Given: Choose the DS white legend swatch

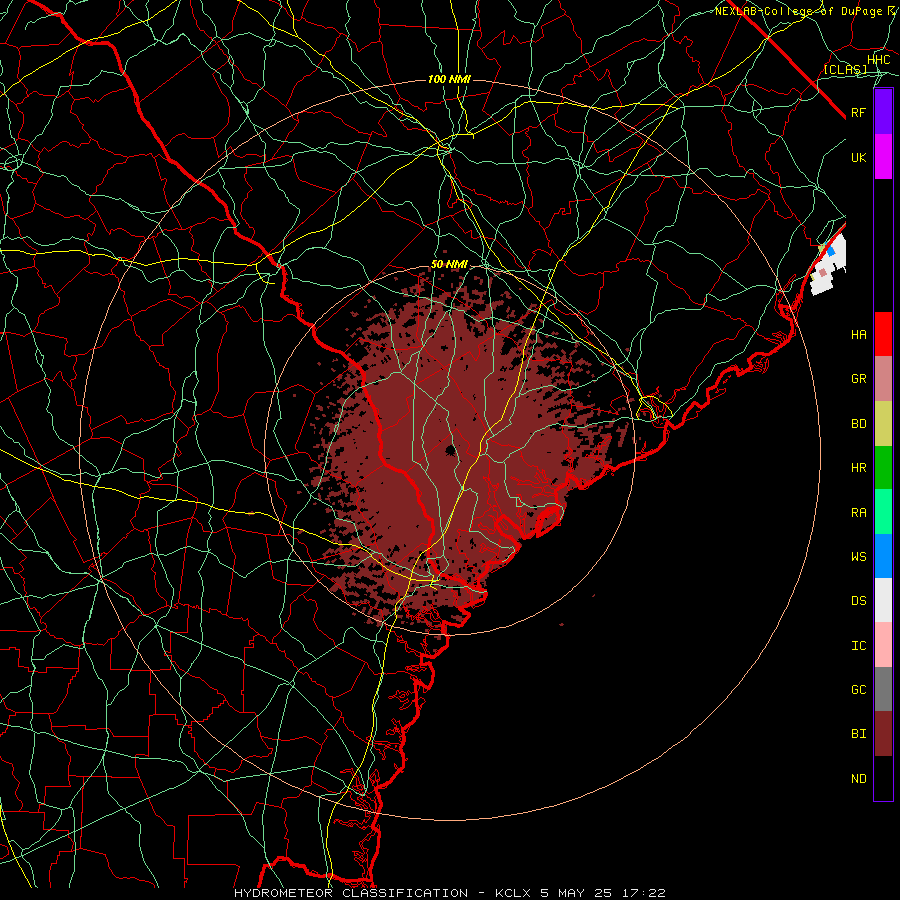Looking at the screenshot, I should [x=883, y=600].
